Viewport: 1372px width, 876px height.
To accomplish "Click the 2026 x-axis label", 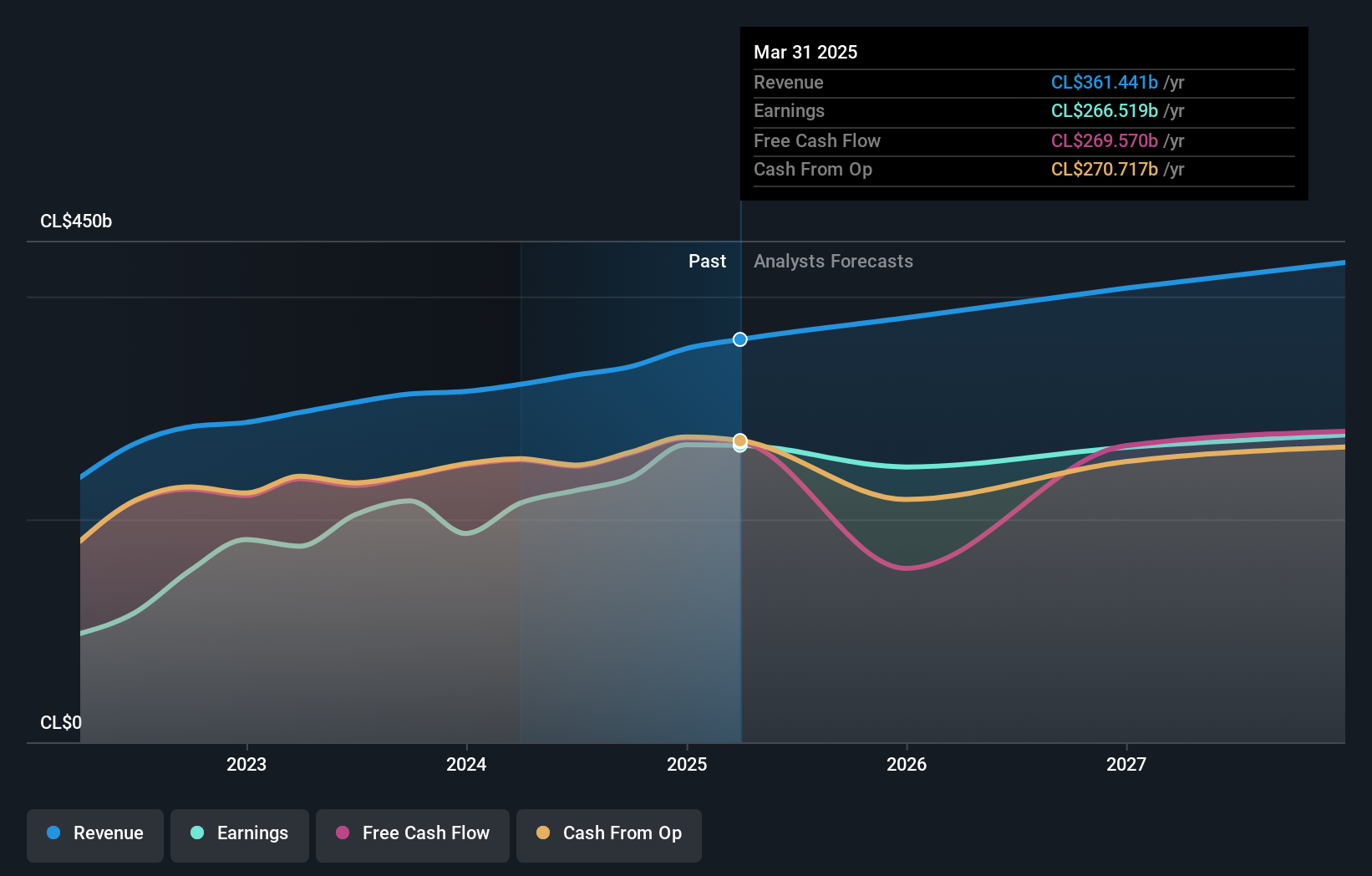I will (907, 764).
